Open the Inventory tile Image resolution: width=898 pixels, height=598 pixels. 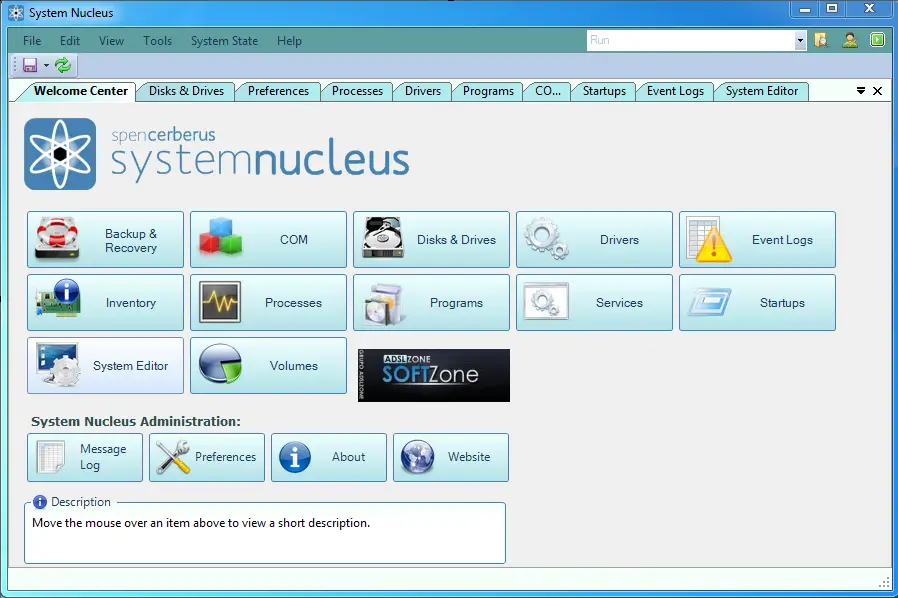coord(105,302)
